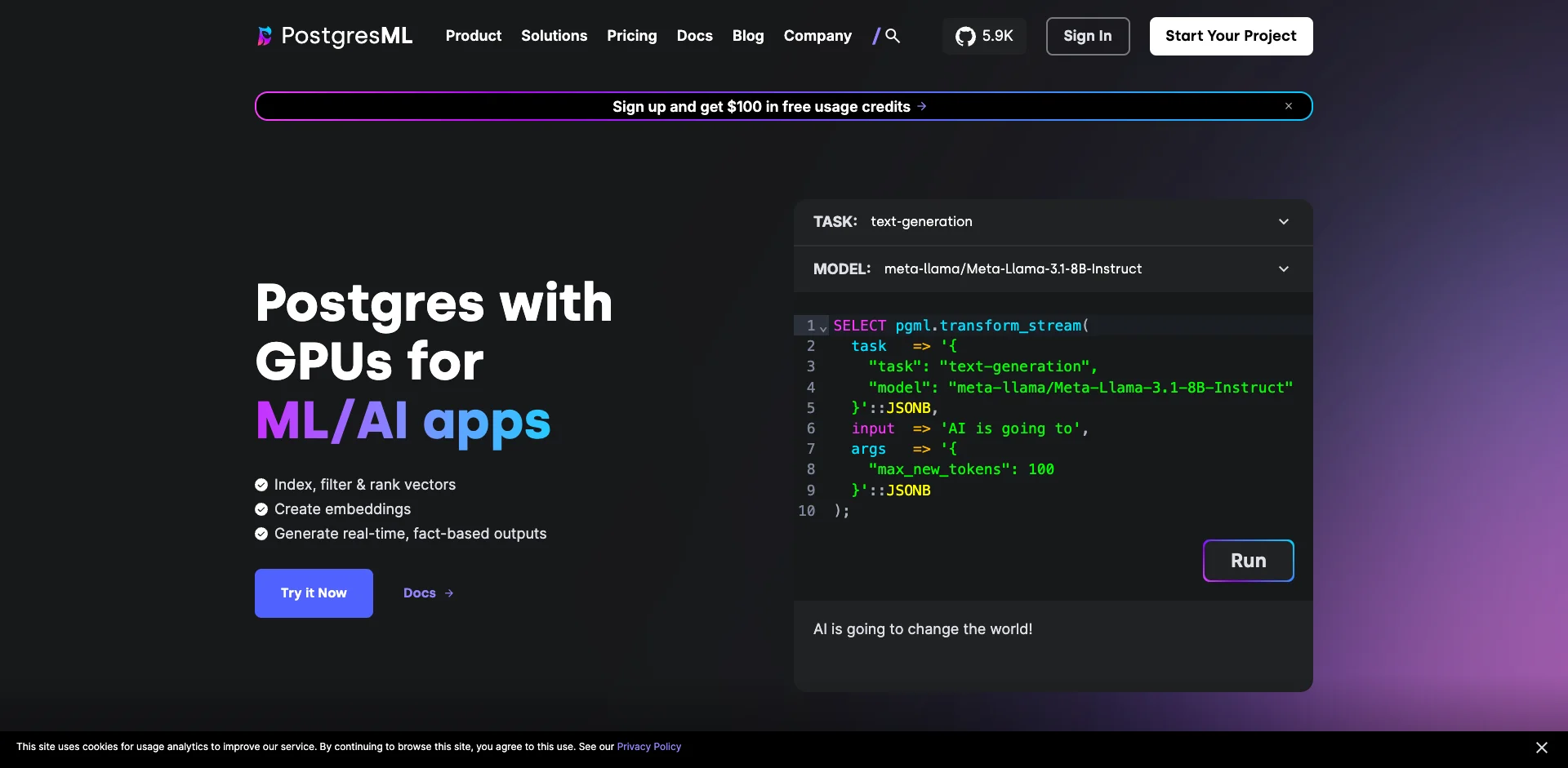Expand the MODEL Meta-Llama dropdown
Viewport: 1568px width, 768px height.
click(1053, 269)
